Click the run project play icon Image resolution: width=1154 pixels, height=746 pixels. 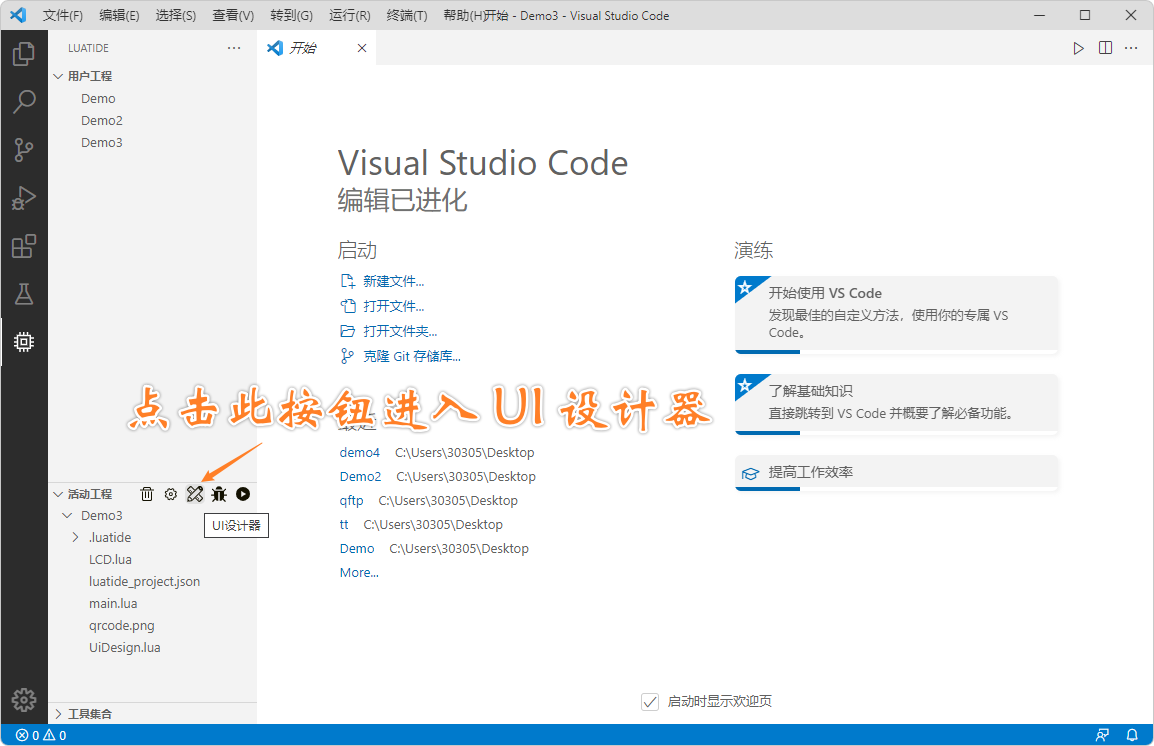coord(243,494)
